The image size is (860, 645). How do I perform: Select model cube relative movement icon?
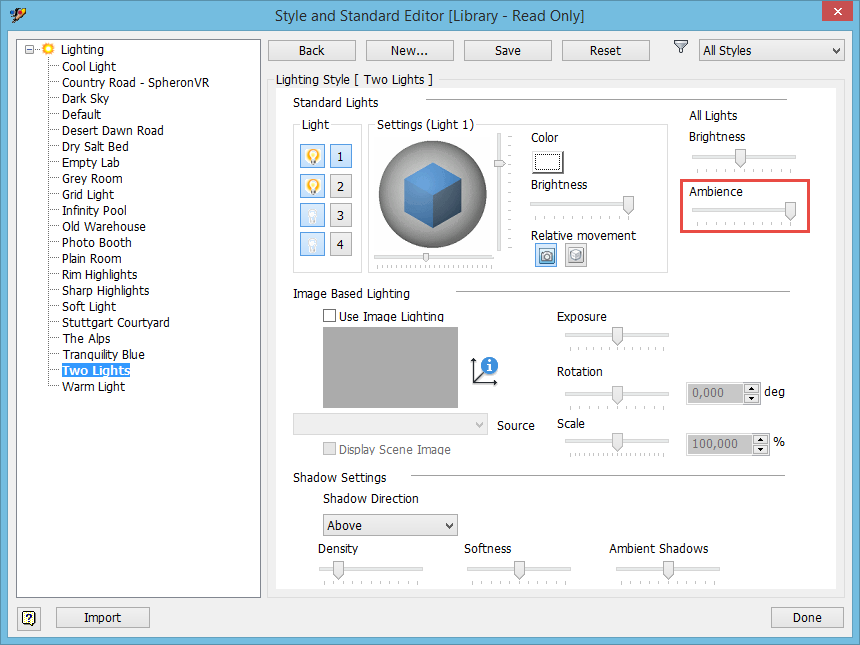576,256
